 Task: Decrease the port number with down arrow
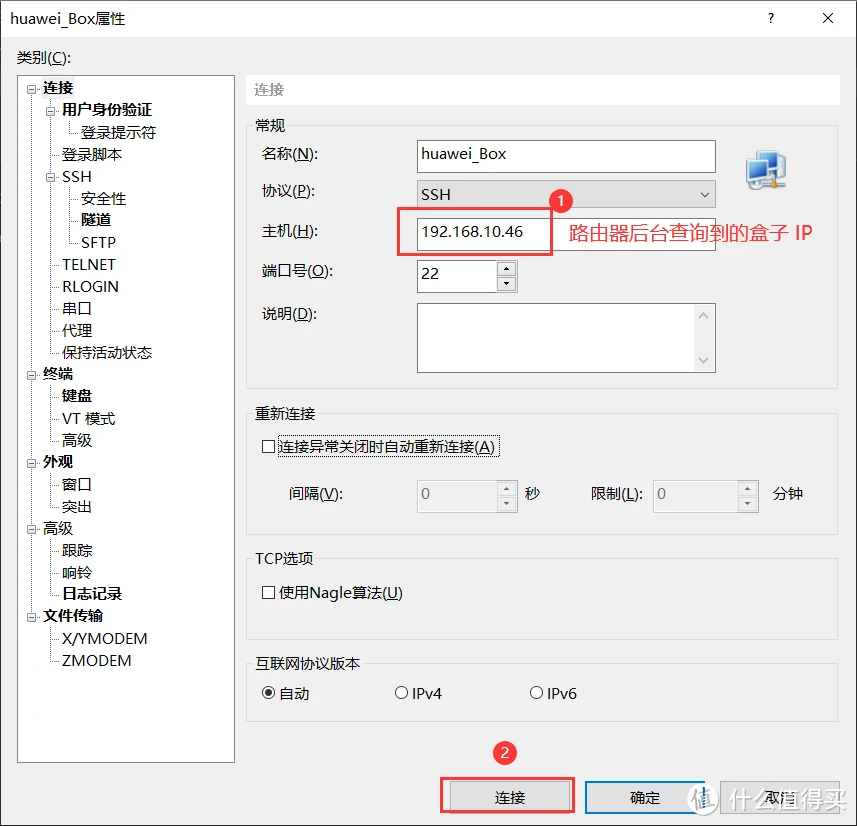pyautogui.click(x=507, y=284)
